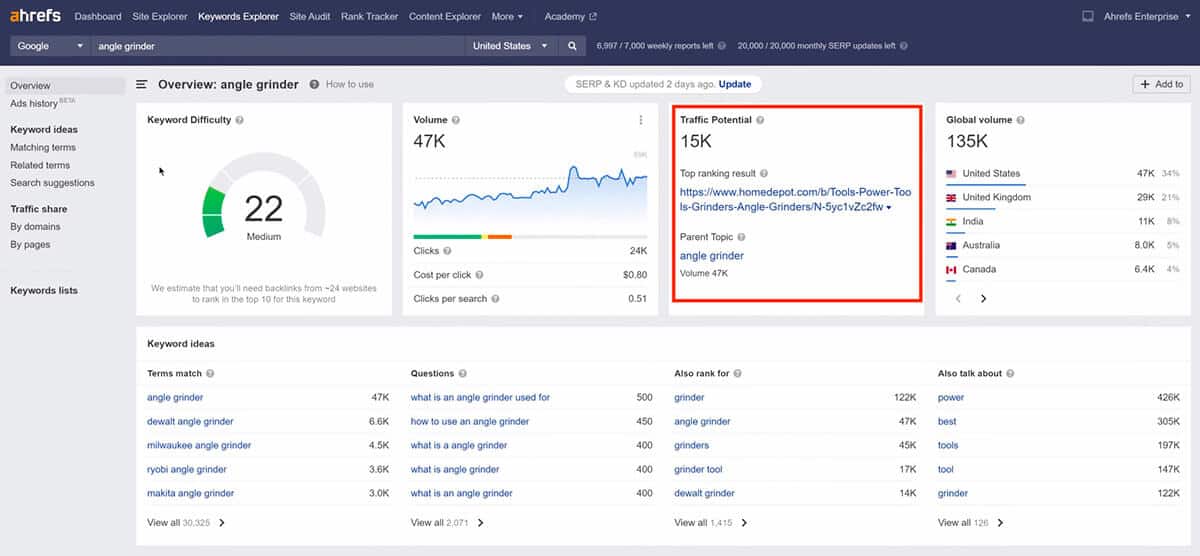Open the United States country dropdown

[511, 46]
